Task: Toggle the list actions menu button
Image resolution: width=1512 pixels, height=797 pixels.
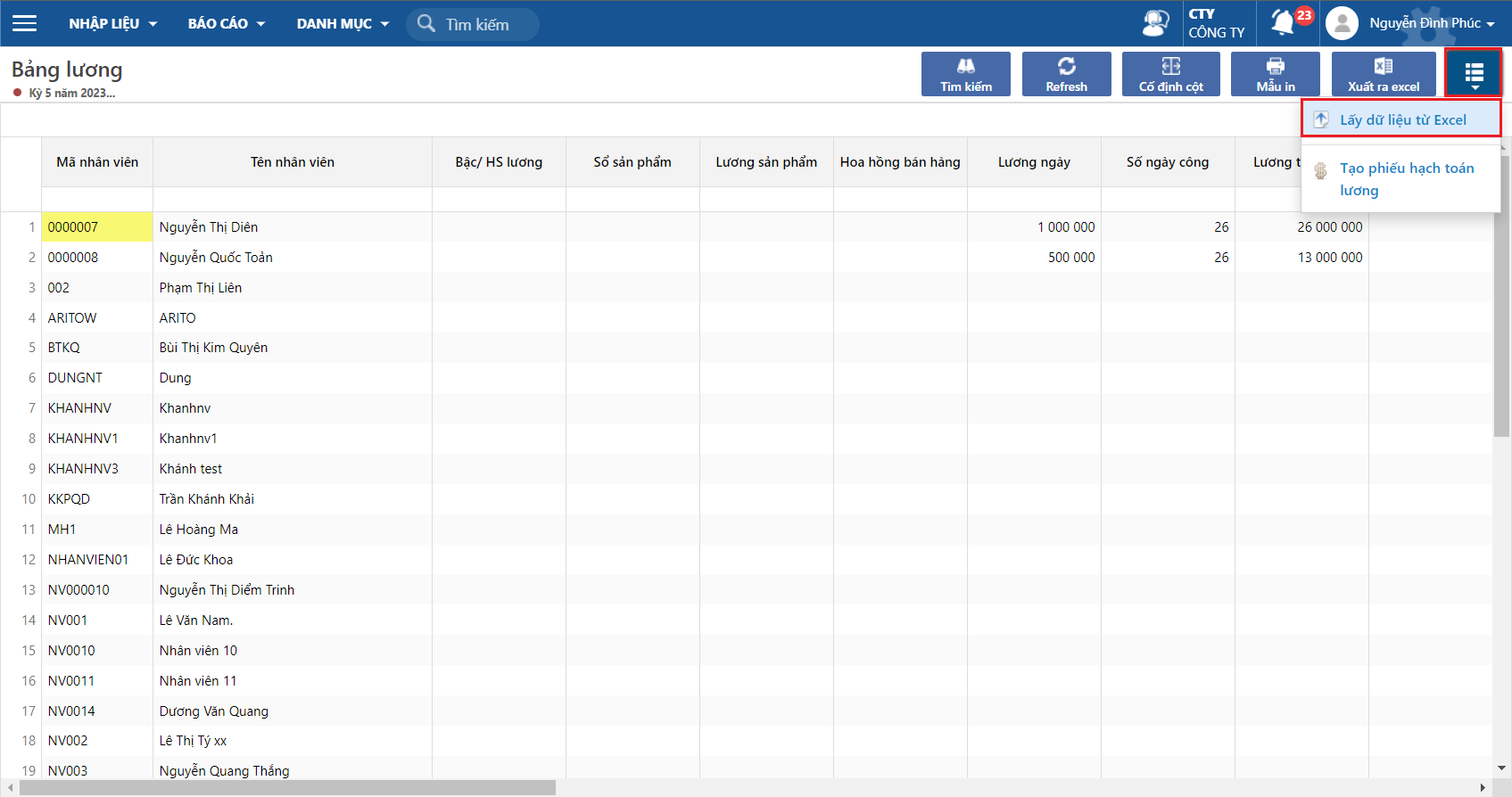Action: point(1474,74)
